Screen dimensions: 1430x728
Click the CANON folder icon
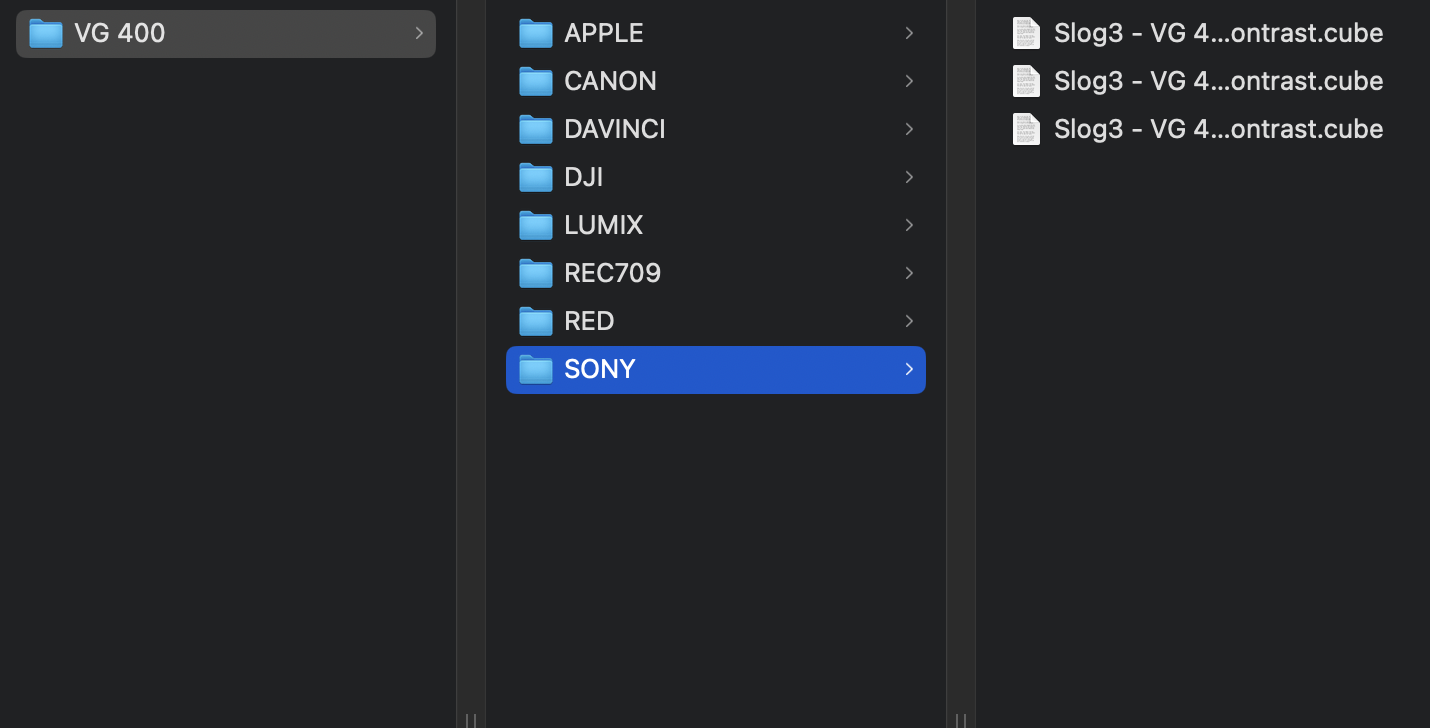tap(536, 82)
